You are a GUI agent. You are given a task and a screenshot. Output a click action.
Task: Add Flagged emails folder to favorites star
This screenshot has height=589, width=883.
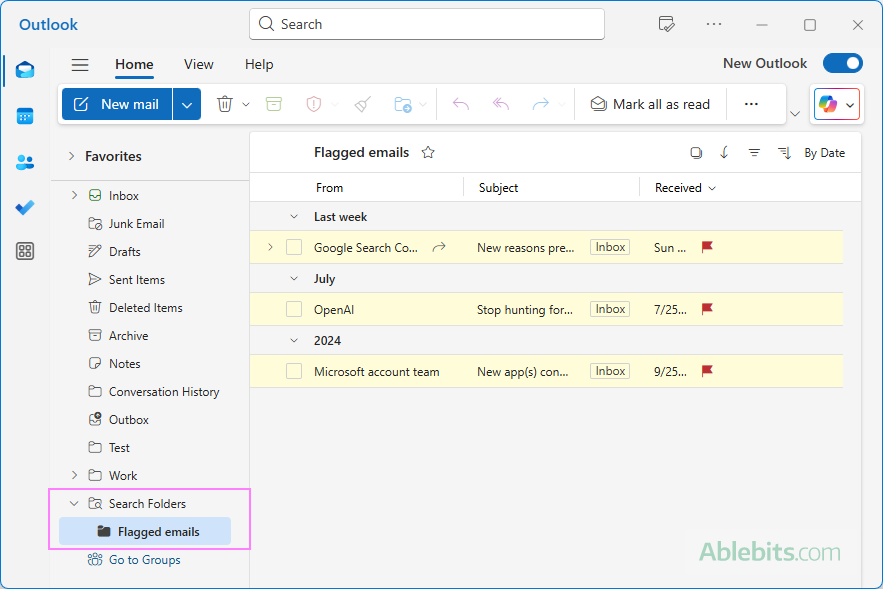click(428, 153)
